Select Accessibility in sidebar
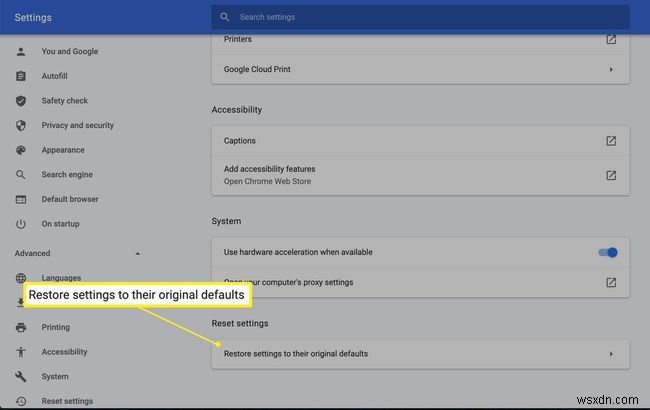Image resolution: width=650 pixels, height=410 pixels. pyautogui.click(x=64, y=352)
